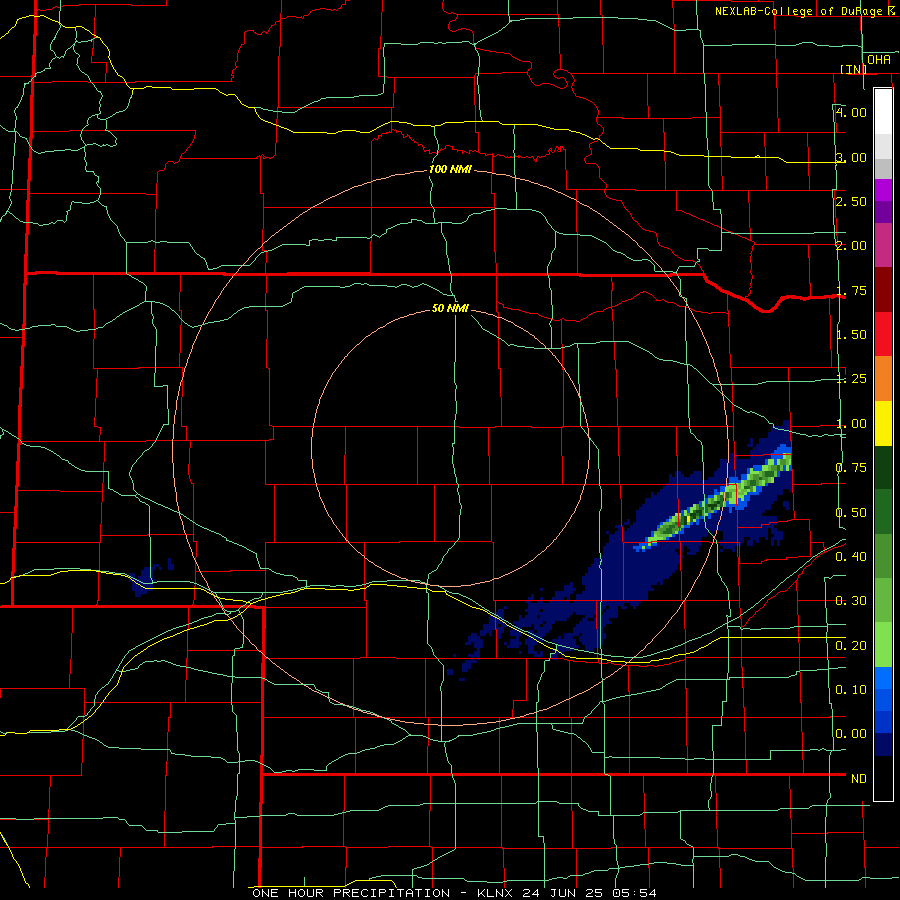Pick the bright purple swatch at 2.50

tap(883, 190)
